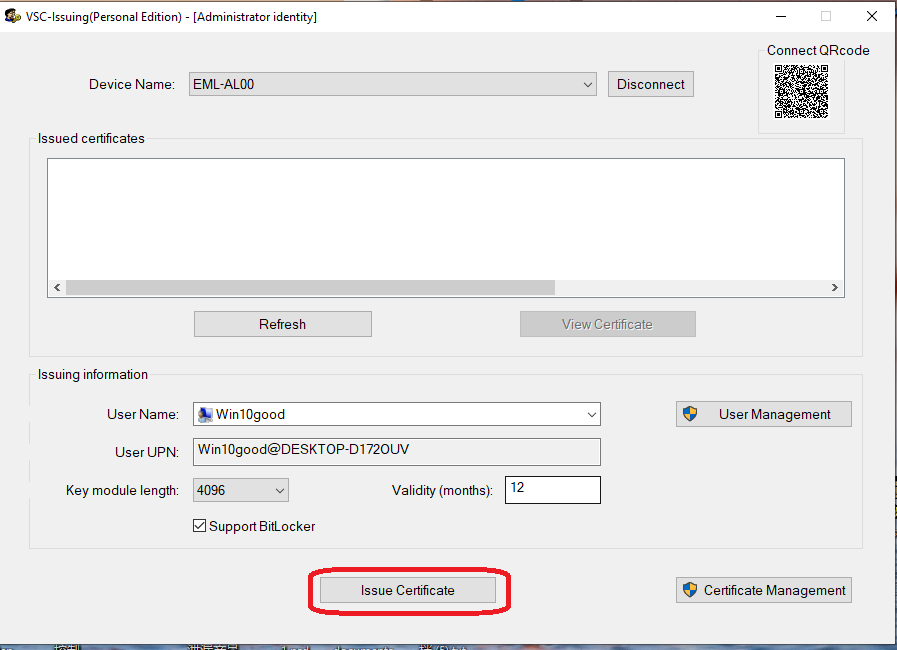The width and height of the screenshot is (897, 650).
Task: Expand the User Name dropdown arrow
Action: click(x=592, y=414)
